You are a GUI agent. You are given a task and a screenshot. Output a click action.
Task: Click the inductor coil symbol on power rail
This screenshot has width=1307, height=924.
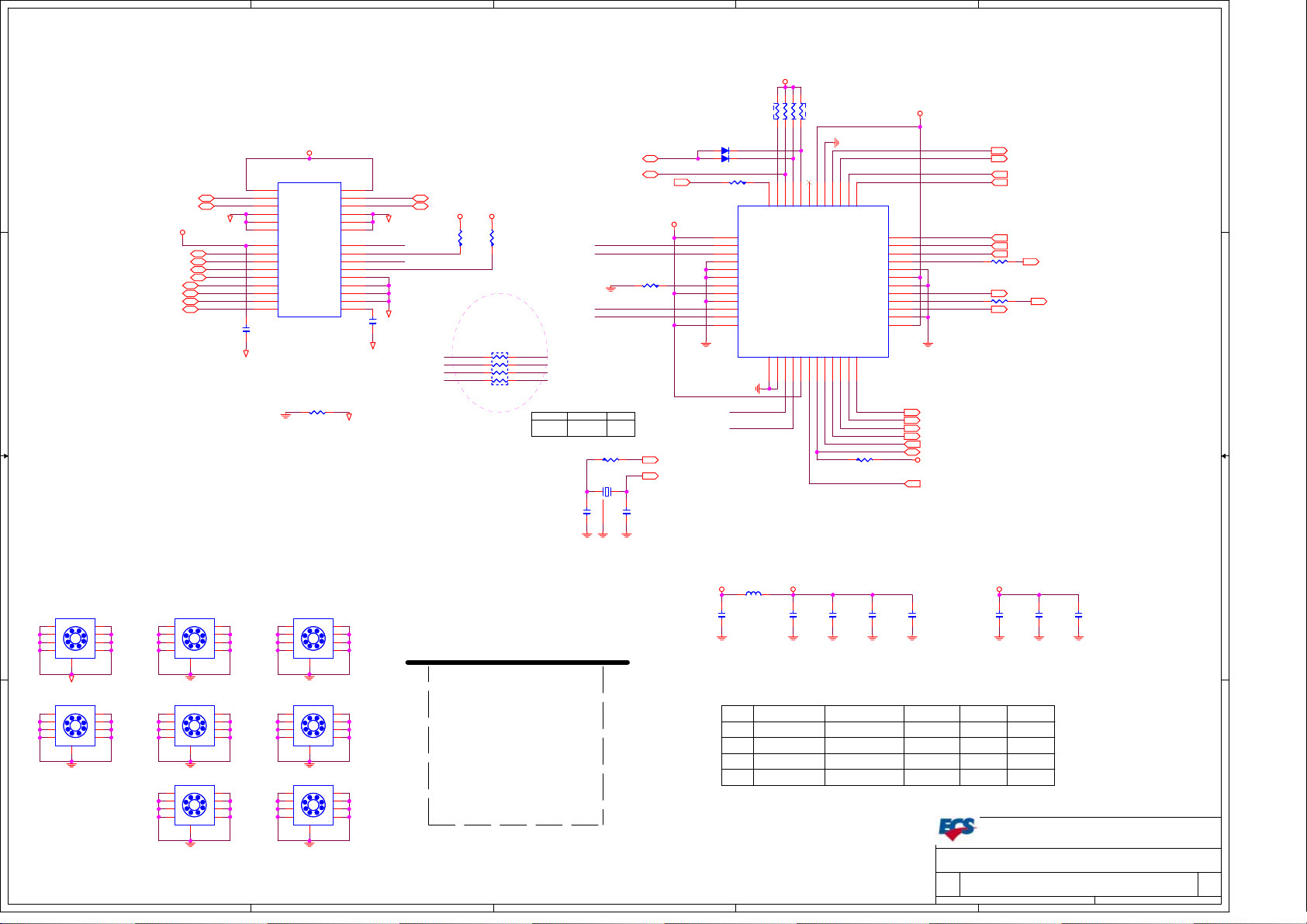753,594
